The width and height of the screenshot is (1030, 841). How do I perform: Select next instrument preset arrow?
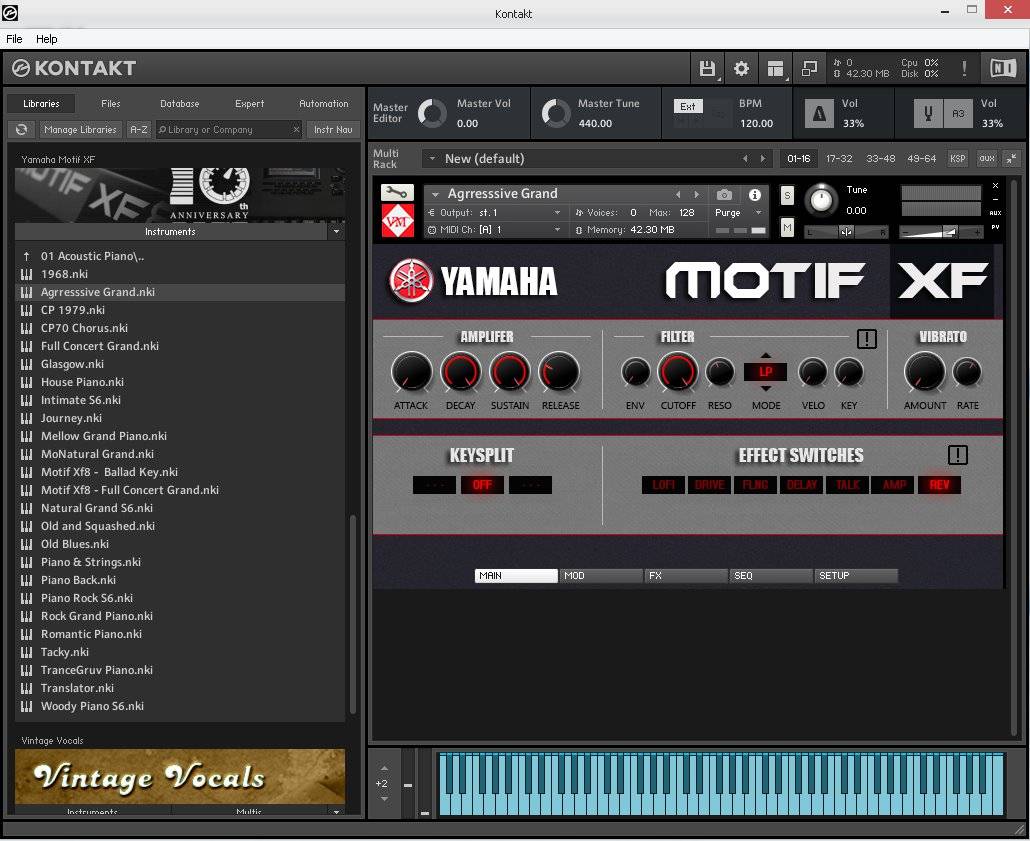click(697, 194)
